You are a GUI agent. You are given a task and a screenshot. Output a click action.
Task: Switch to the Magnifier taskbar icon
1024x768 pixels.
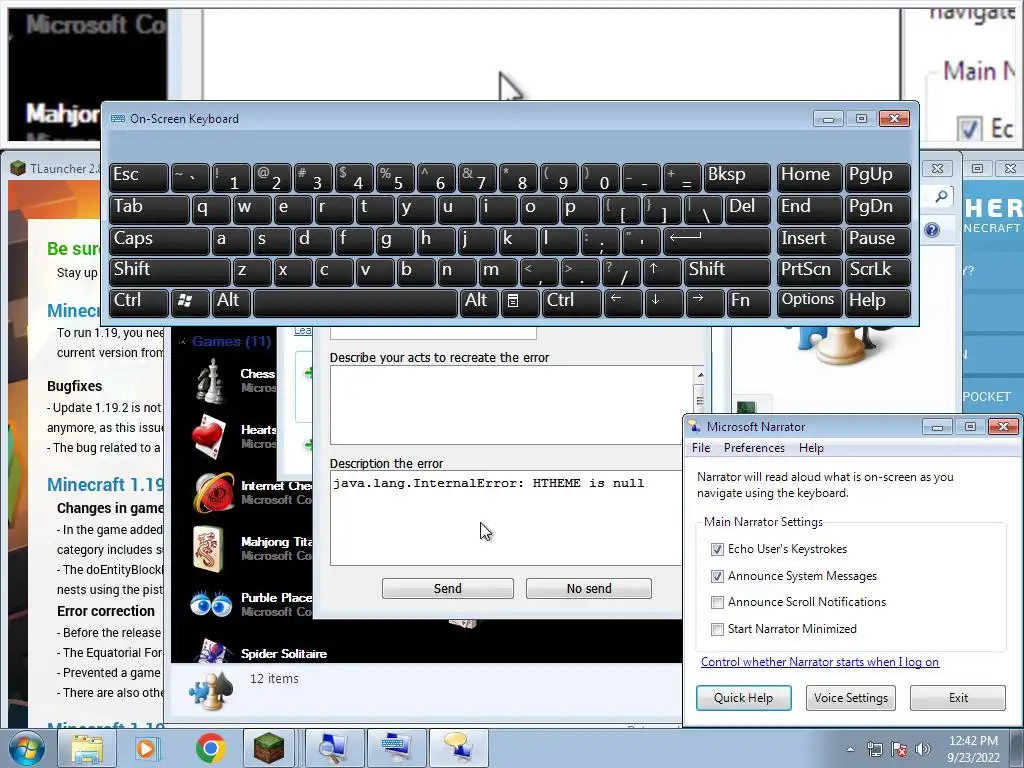click(333, 748)
